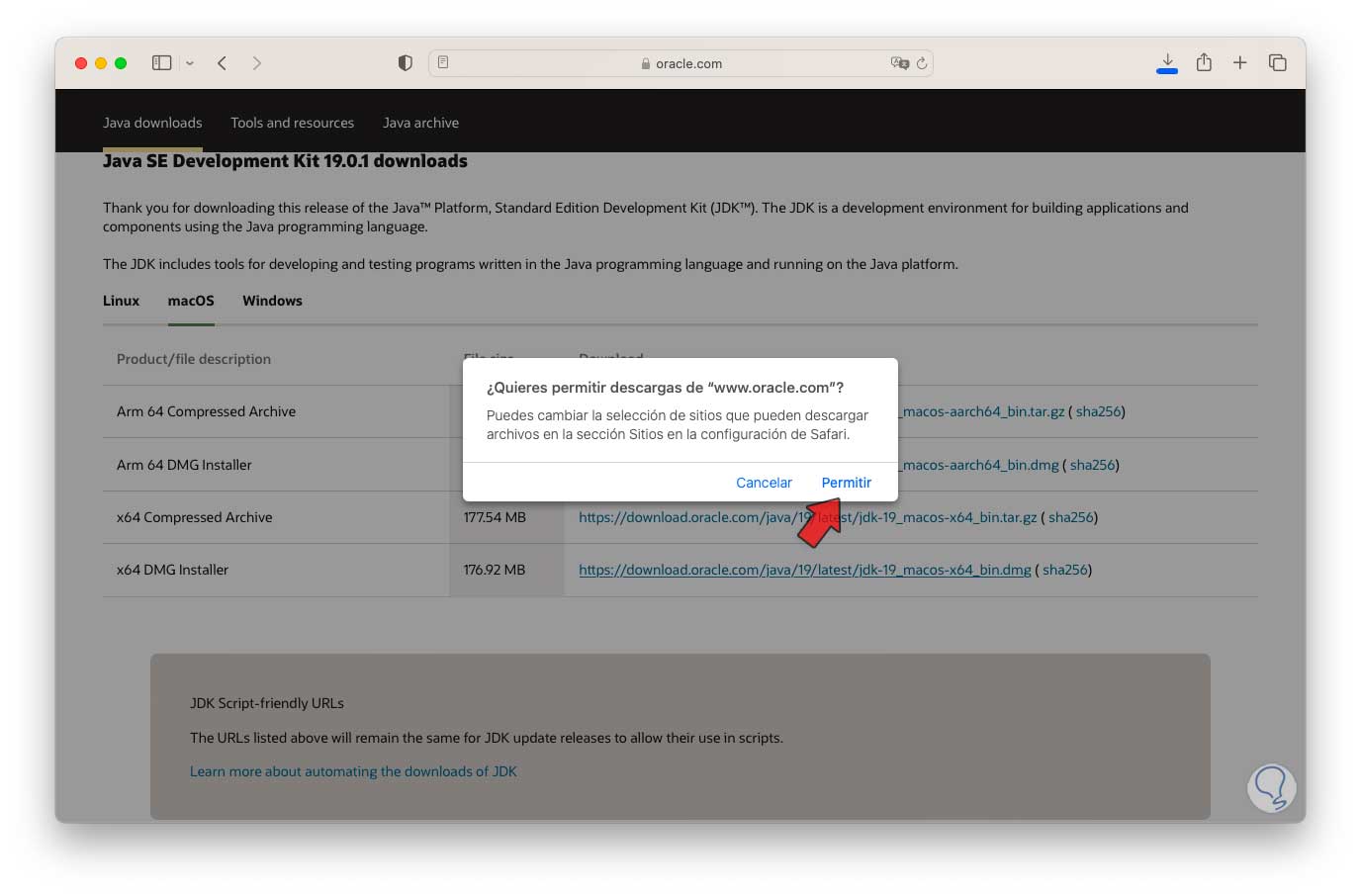Click the Java SE Development Kit 19.0.1 heading

pos(285,161)
